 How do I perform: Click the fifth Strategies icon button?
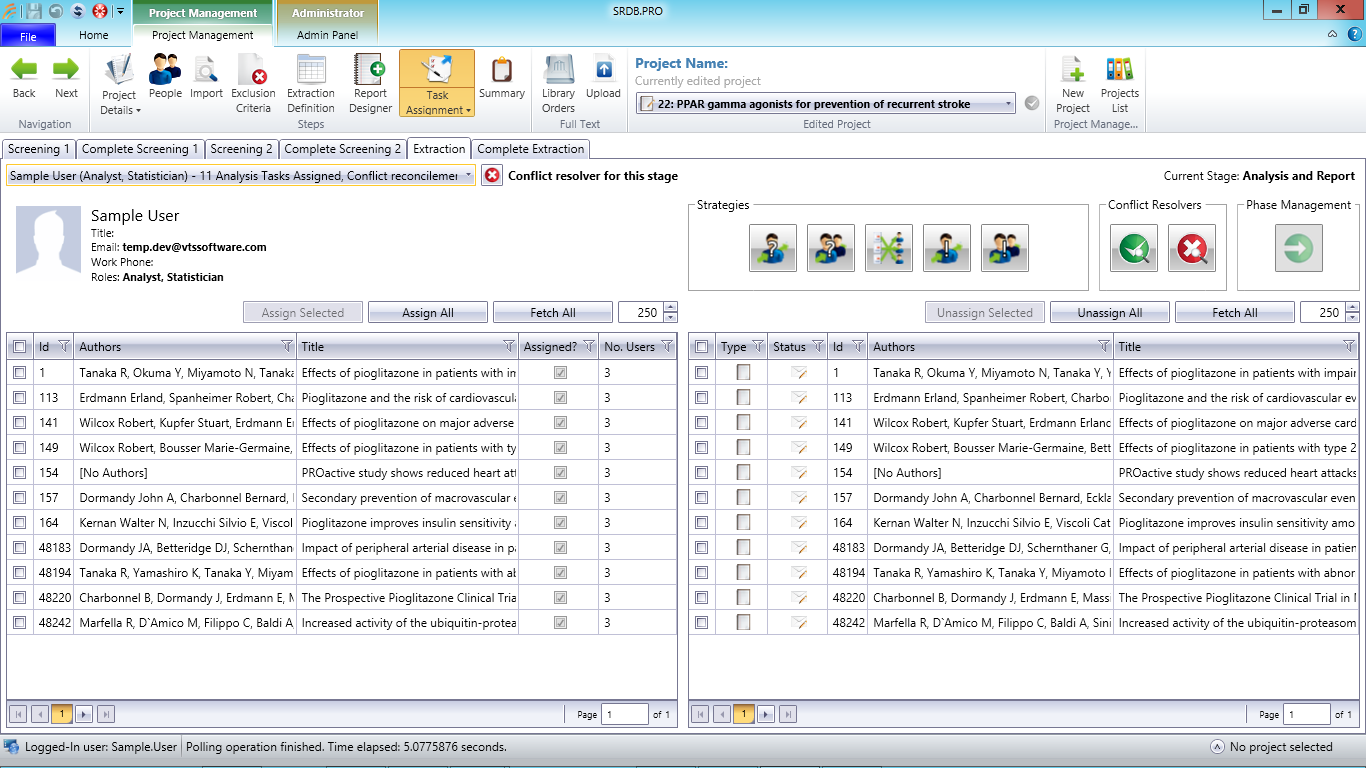[x=1005, y=248]
